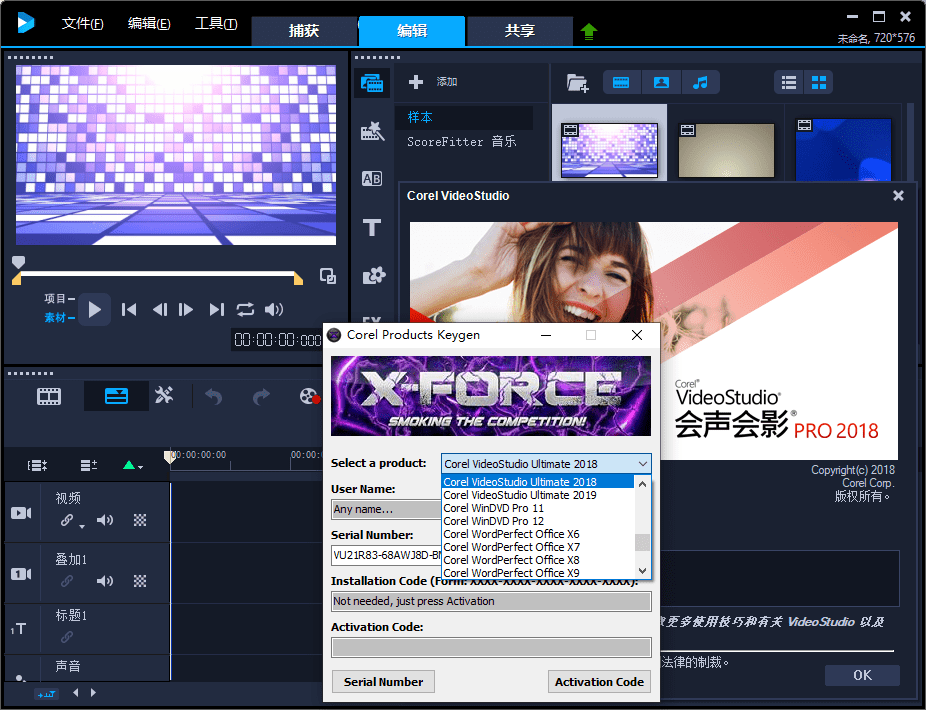
Task: Open the 工具 (Tools) menu
Action: (x=216, y=24)
